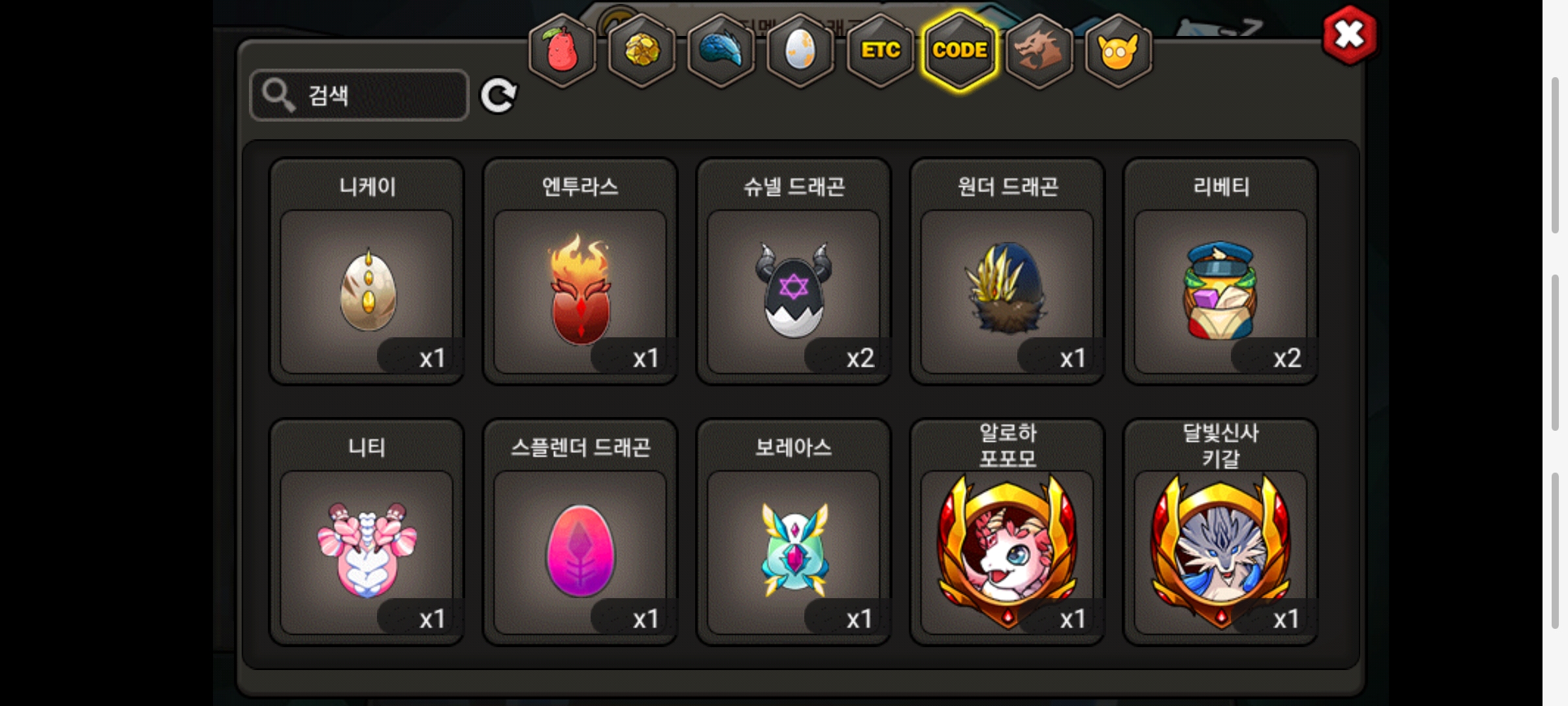Switch to the egg category tab
1568x706 pixels.
801,50
